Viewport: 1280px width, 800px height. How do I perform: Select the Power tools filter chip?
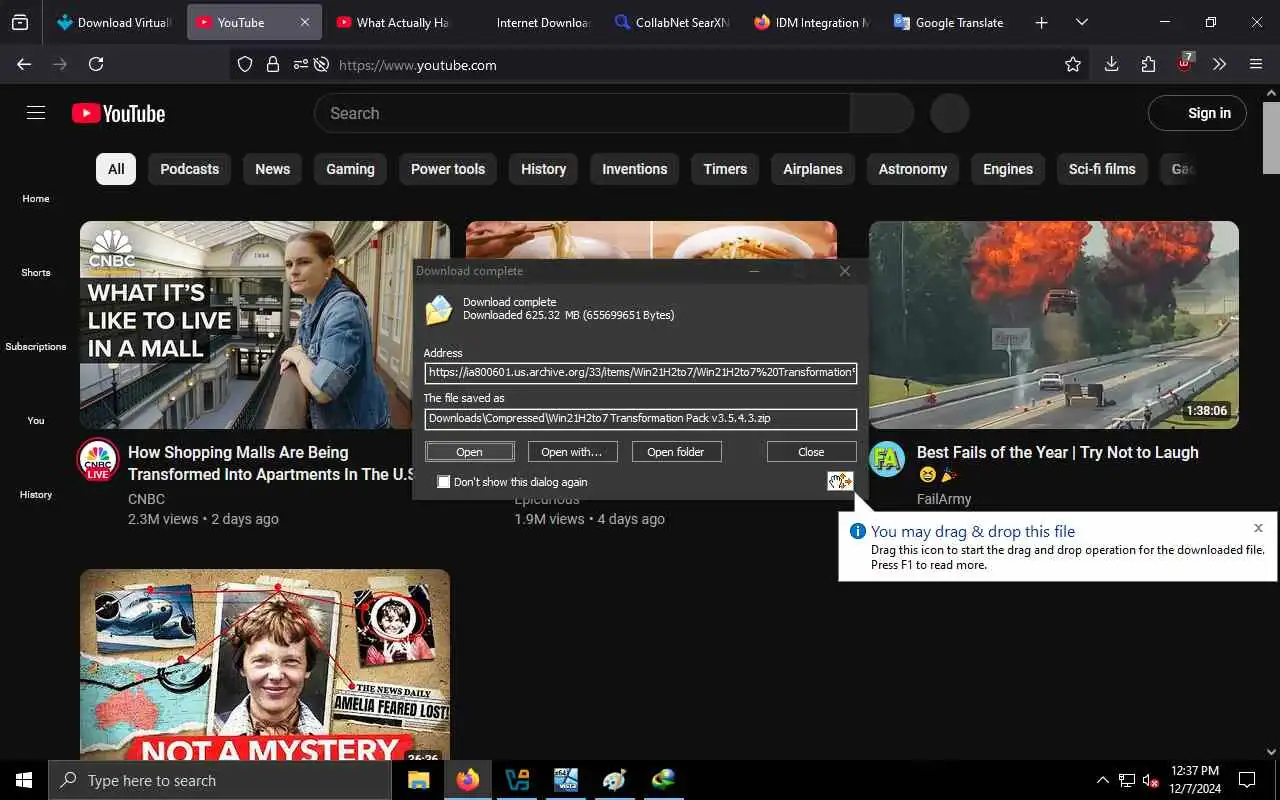click(448, 169)
